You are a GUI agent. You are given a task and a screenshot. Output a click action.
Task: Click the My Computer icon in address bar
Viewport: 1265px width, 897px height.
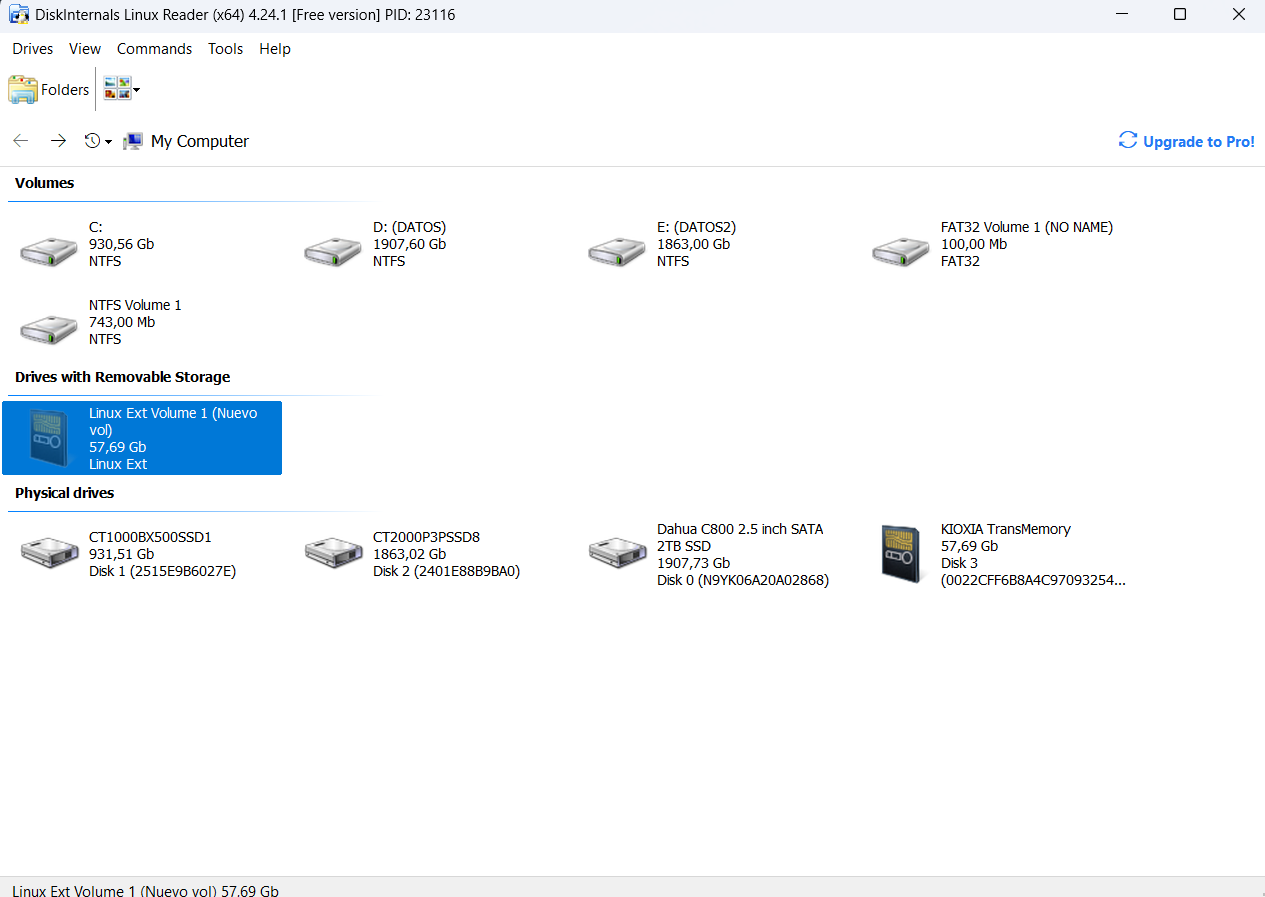tap(133, 141)
